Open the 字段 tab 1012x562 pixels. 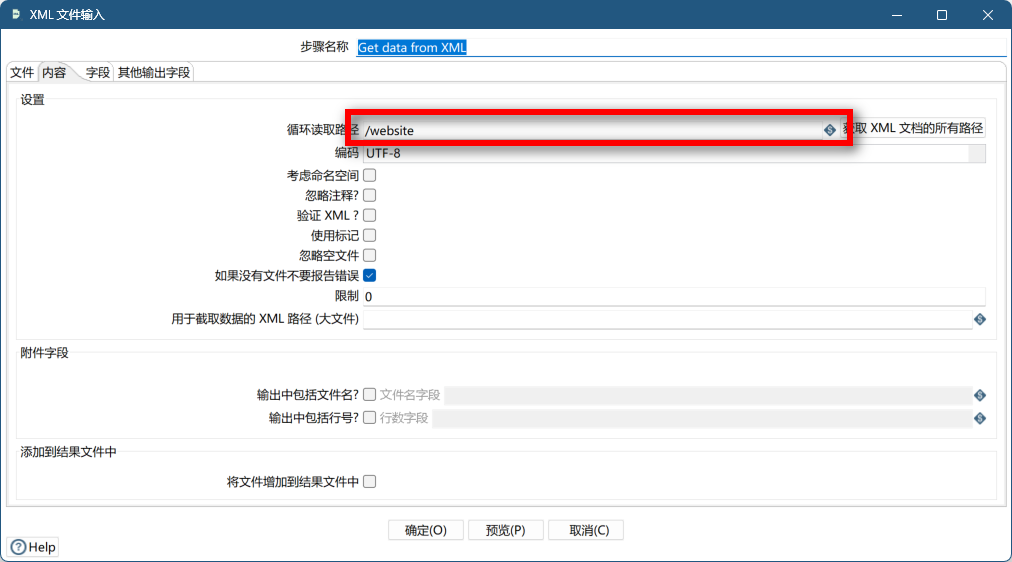[97, 72]
